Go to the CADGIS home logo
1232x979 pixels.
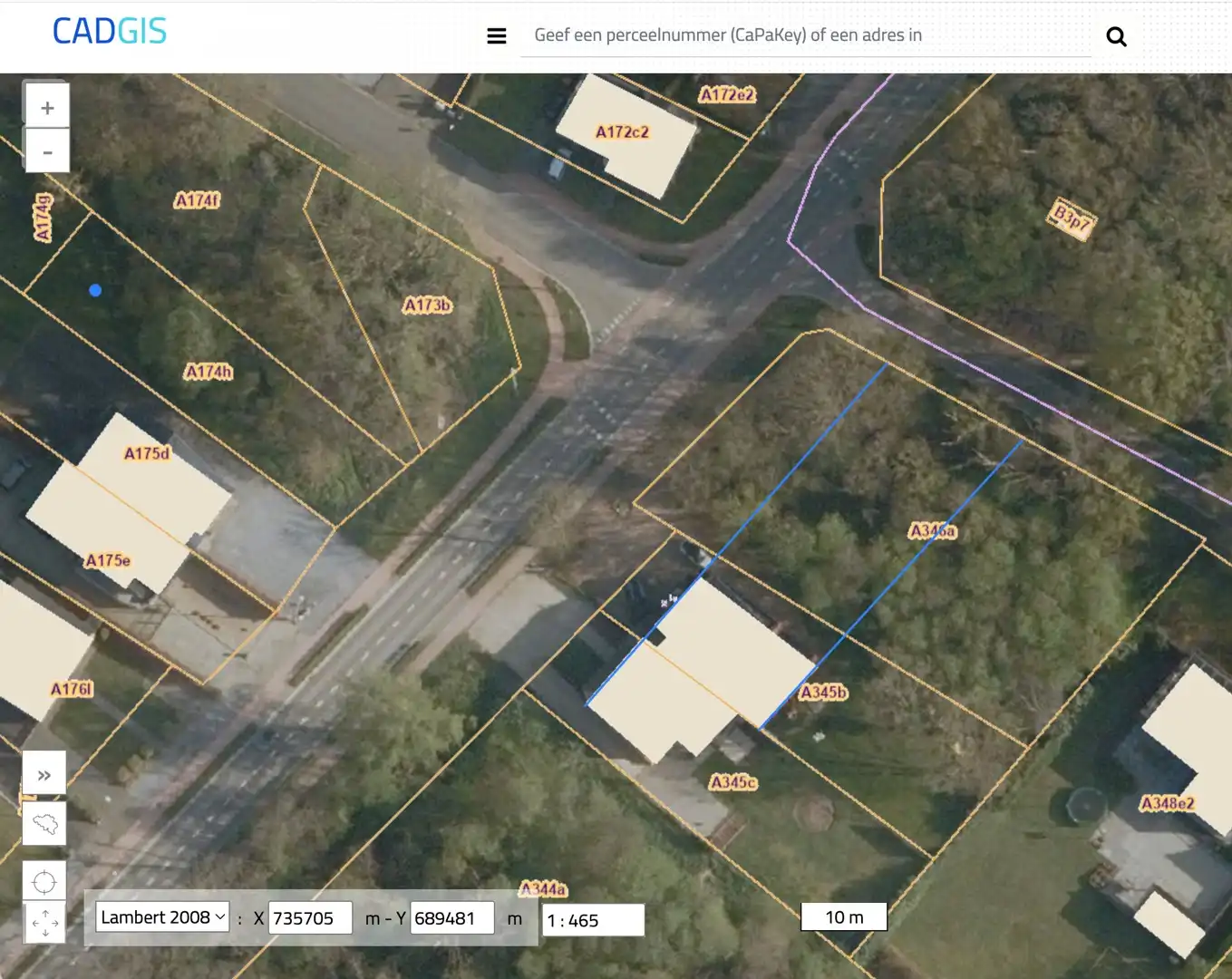tap(110, 32)
